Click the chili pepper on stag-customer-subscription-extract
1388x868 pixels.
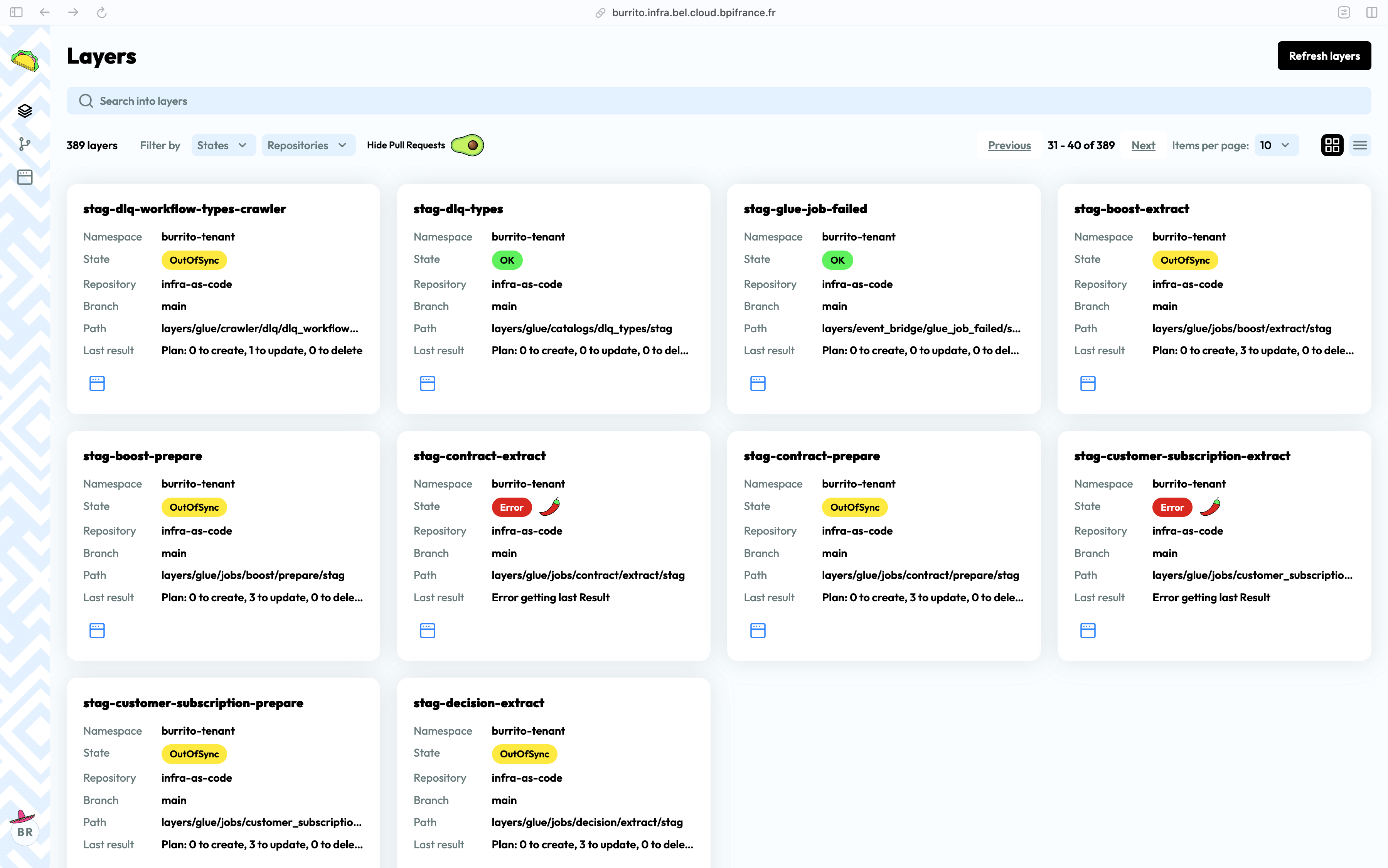tap(1210, 506)
